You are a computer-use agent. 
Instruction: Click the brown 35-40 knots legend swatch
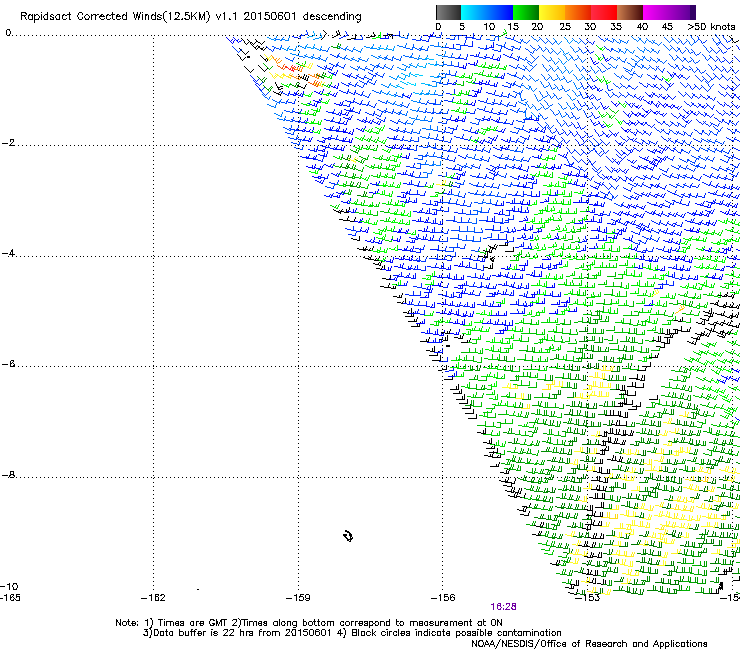[x=630, y=12]
